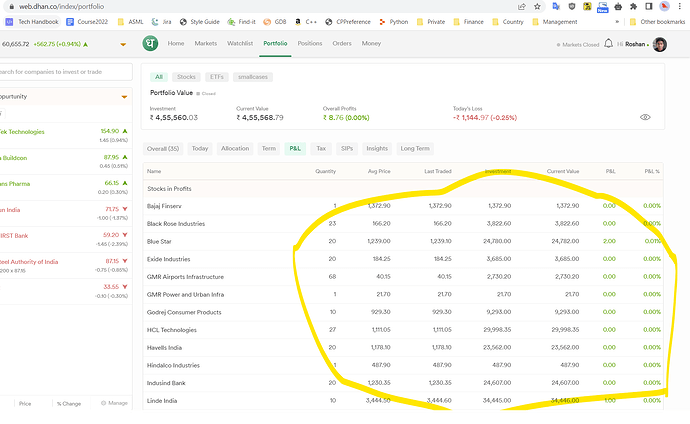The height and width of the screenshot is (424, 690).
Task: Switch to Today tab
Action: tap(200, 149)
